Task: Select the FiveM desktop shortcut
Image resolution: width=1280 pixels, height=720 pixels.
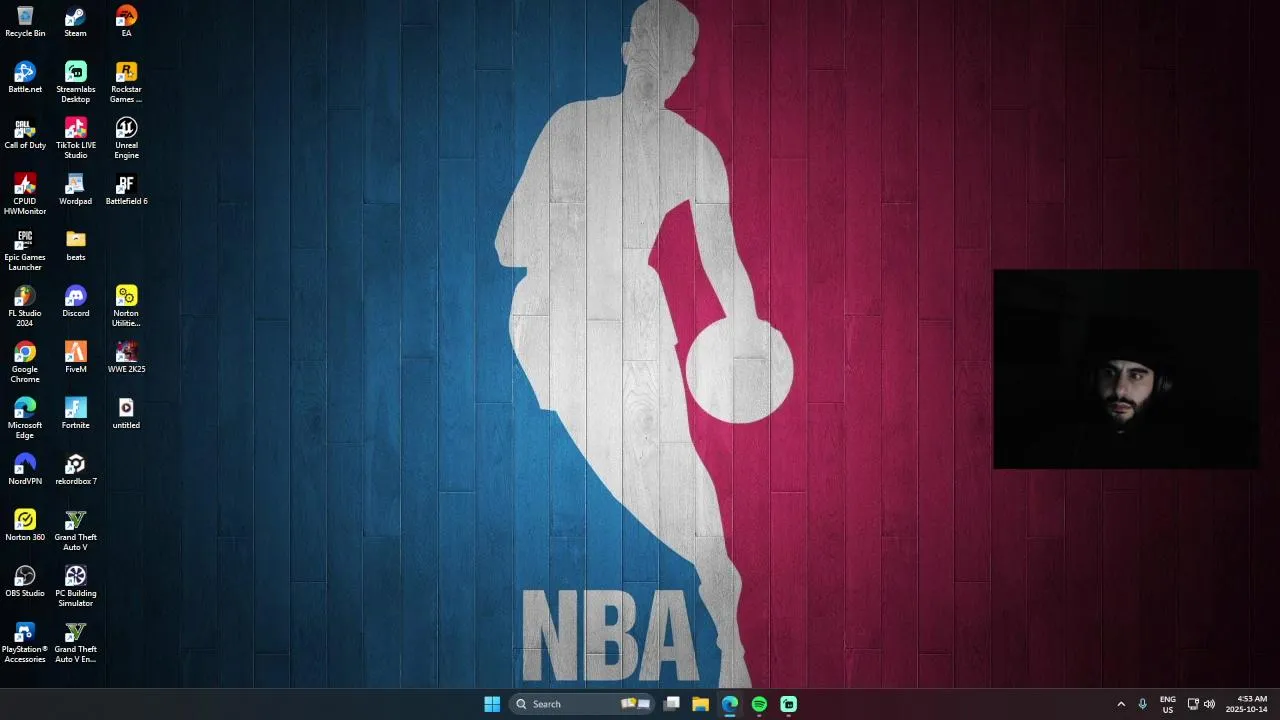Action: pos(75,358)
